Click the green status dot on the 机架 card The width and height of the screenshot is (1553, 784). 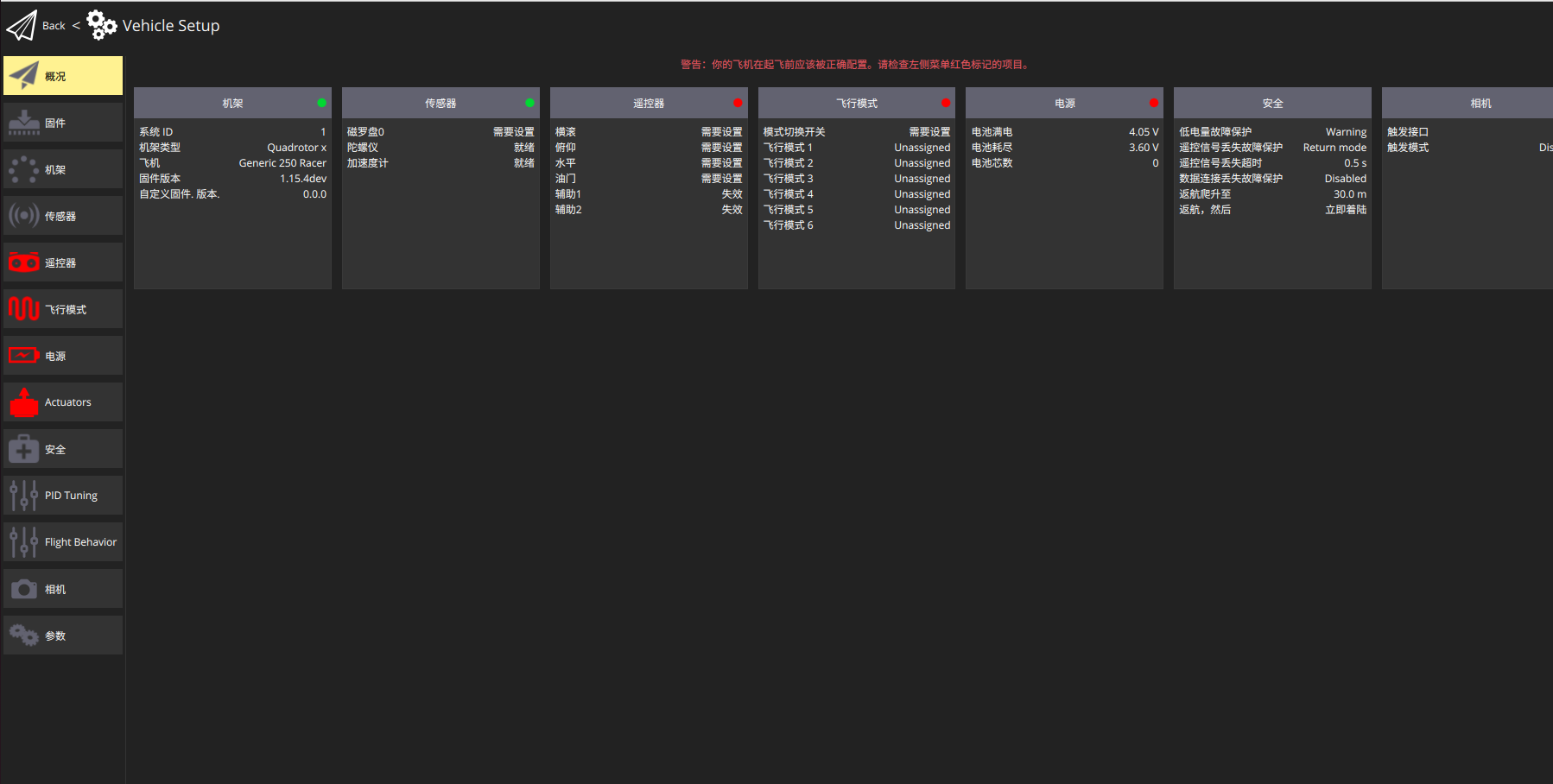click(321, 103)
